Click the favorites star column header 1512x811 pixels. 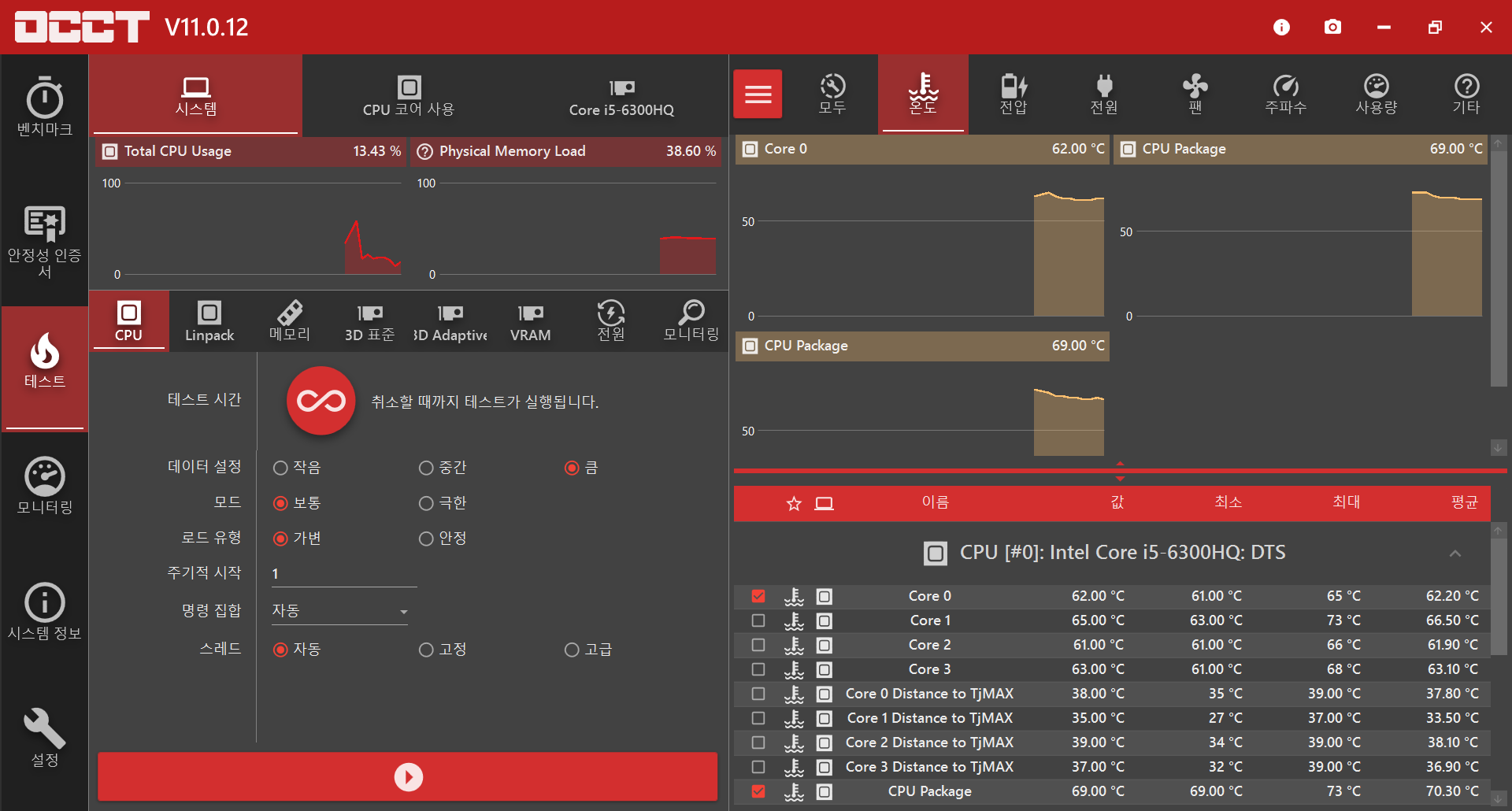[794, 503]
